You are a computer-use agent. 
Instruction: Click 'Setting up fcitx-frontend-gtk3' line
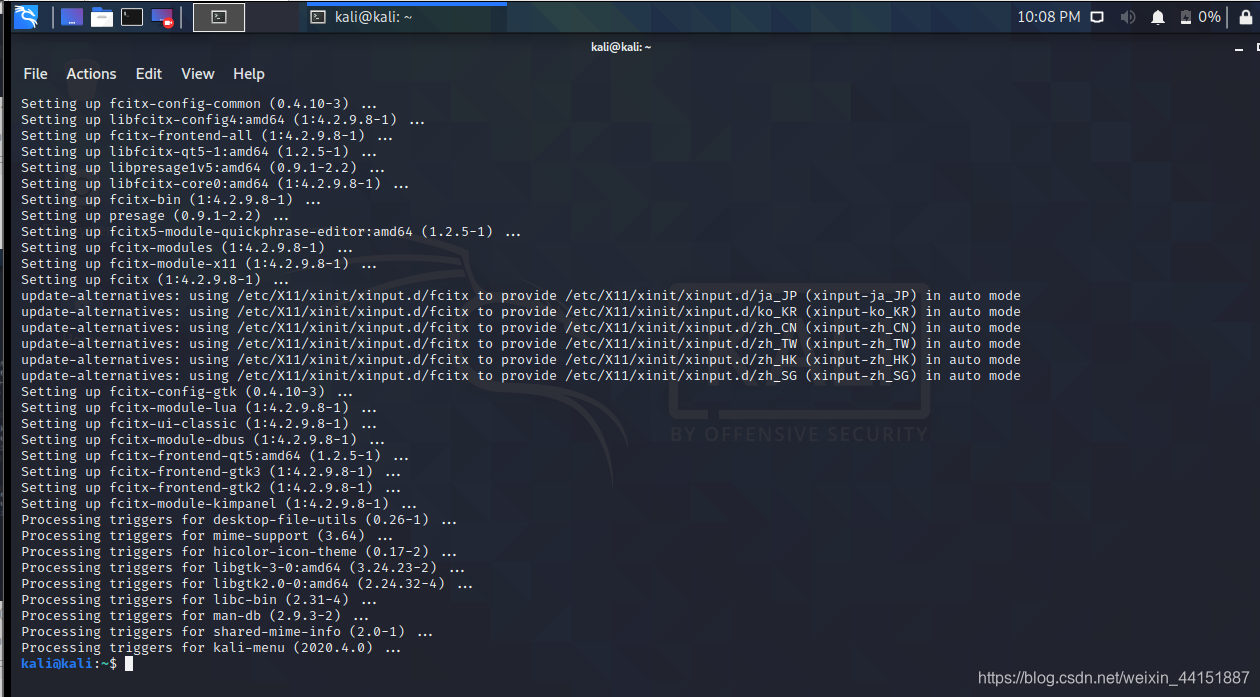click(x=211, y=472)
